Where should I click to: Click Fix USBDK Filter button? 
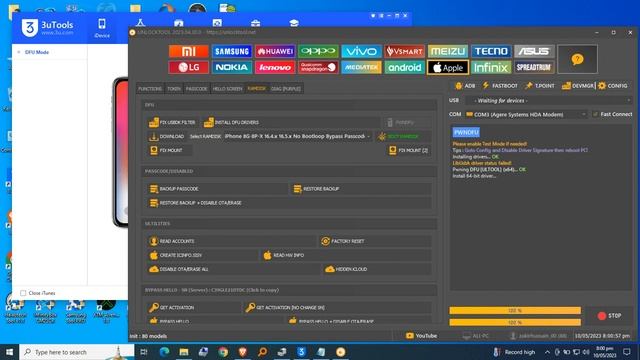click(x=172, y=122)
